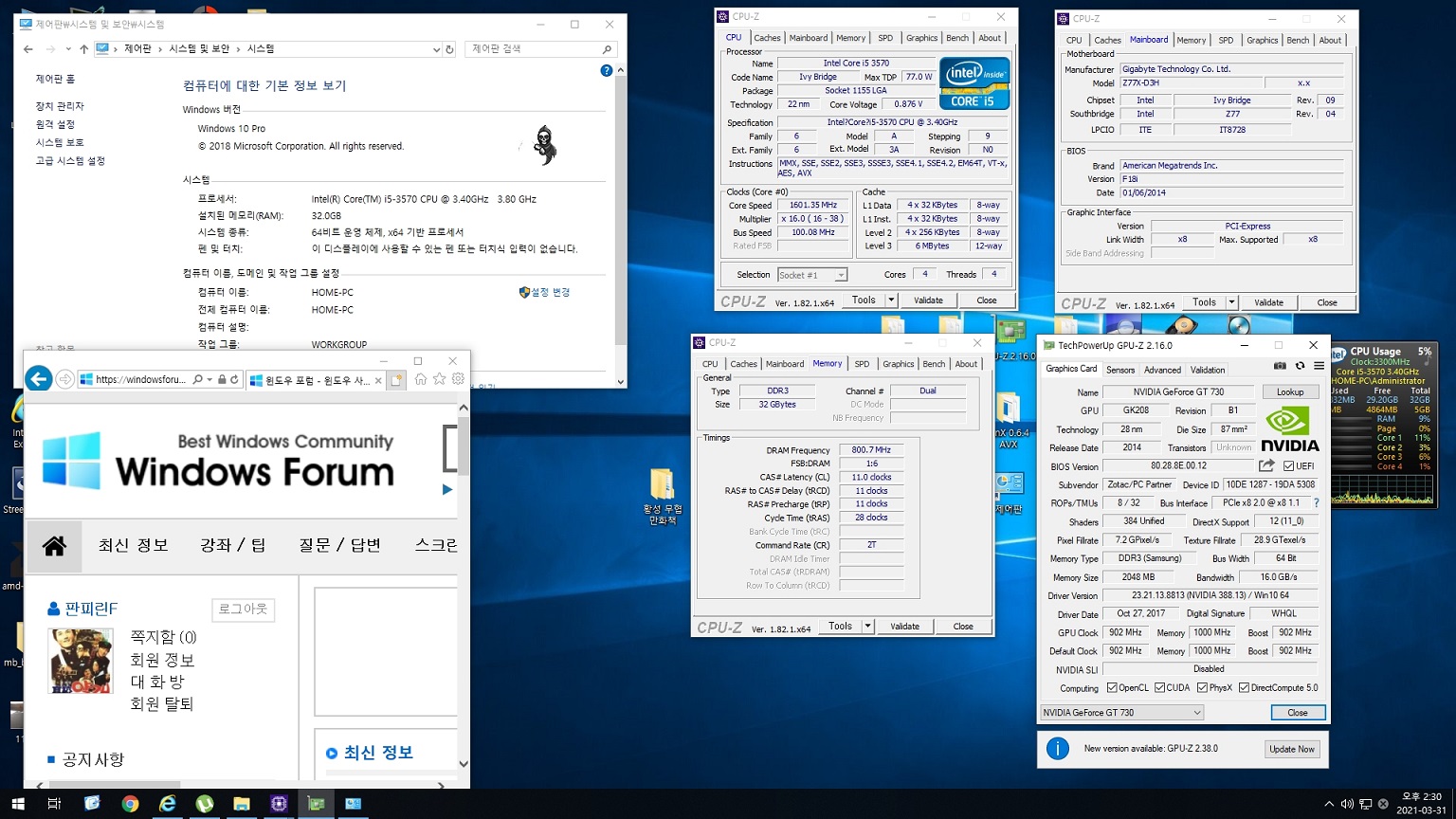Show hidden system tray icons chevron
1456x819 pixels.
pos(1329,805)
